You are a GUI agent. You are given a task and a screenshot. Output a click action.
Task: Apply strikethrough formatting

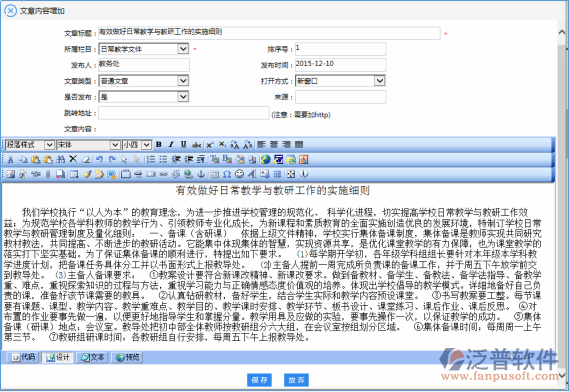click(x=196, y=145)
